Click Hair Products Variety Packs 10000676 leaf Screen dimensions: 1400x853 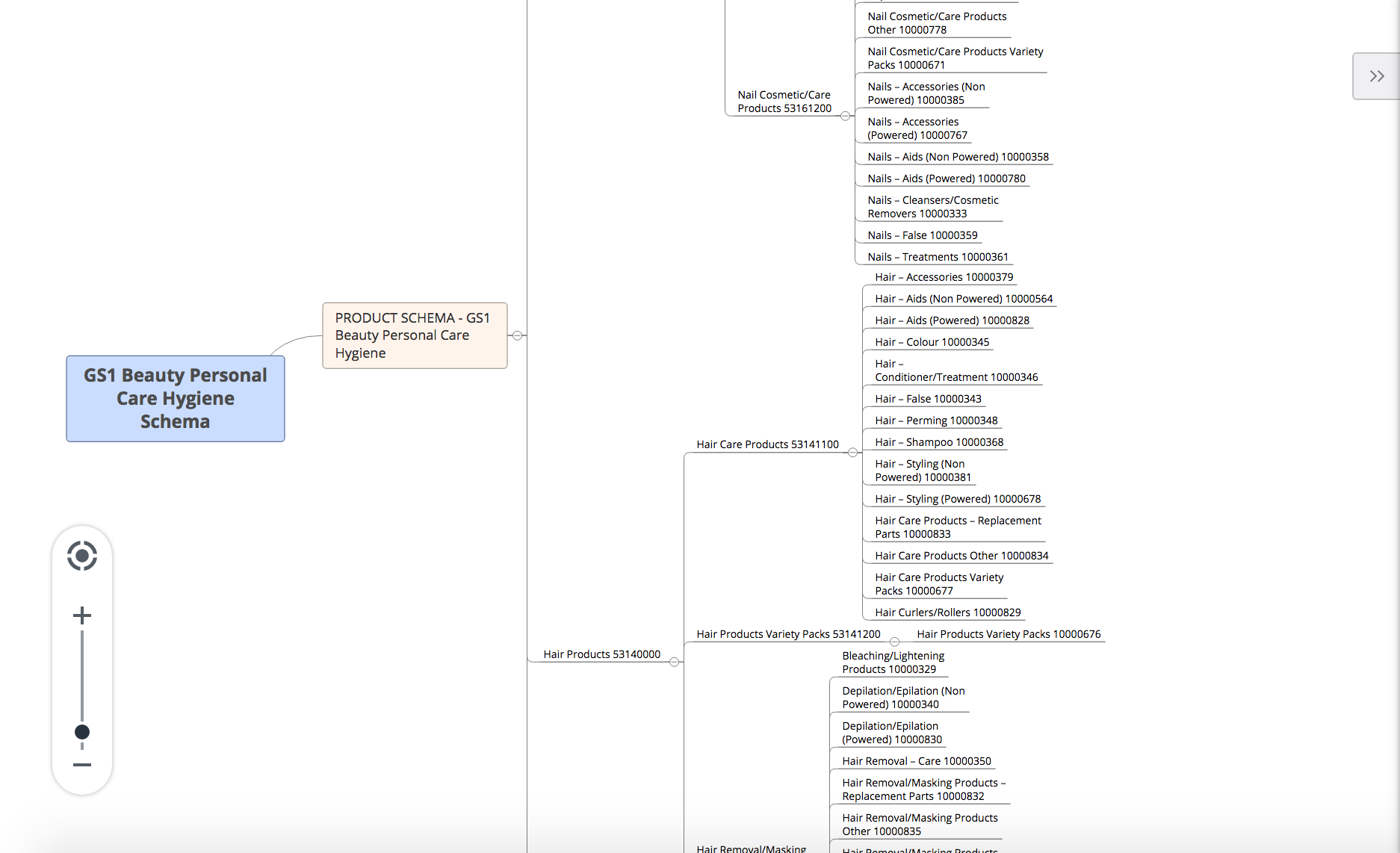tap(1009, 634)
